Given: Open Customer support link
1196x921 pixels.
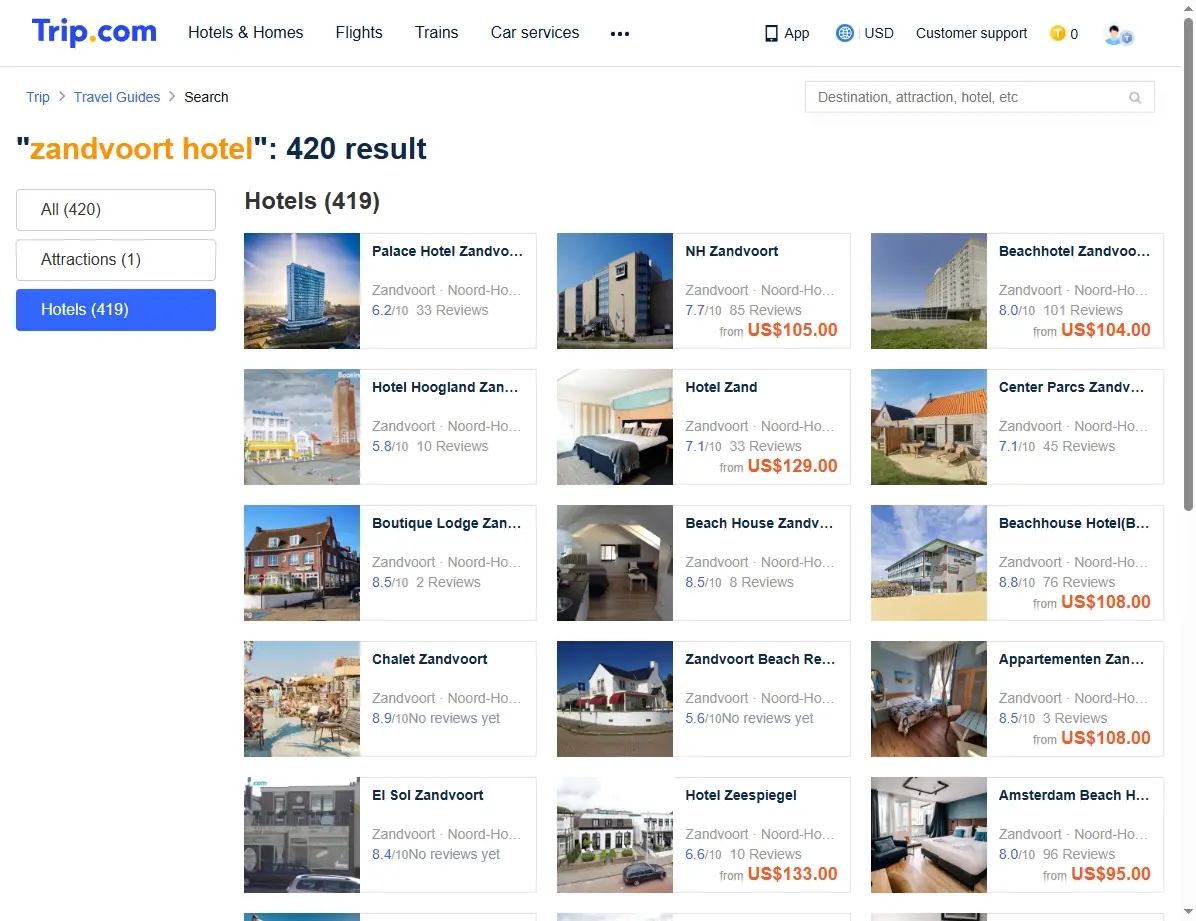Looking at the screenshot, I should [x=971, y=34].
